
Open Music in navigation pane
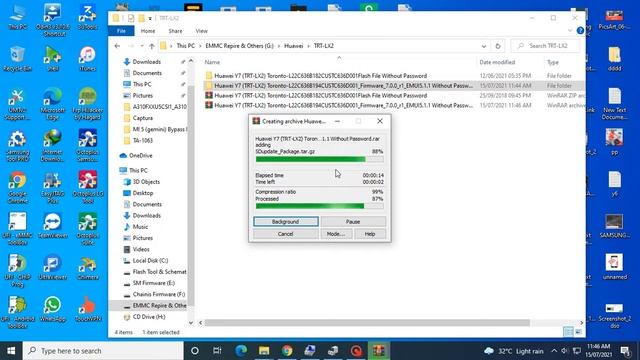coord(140,227)
